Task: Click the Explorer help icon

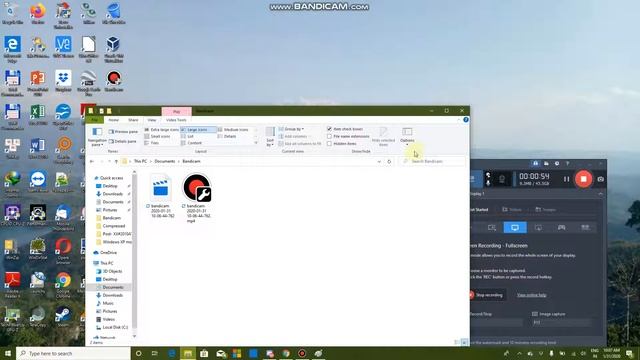Action: coord(466,120)
